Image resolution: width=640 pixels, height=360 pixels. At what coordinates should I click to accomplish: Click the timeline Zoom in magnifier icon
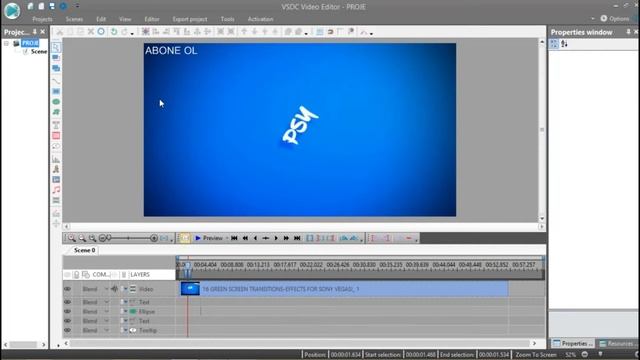click(x=72, y=238)
